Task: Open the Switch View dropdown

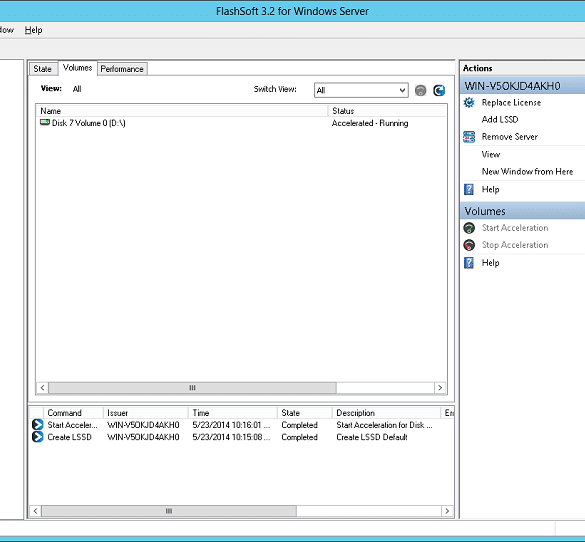Action: 361,90
